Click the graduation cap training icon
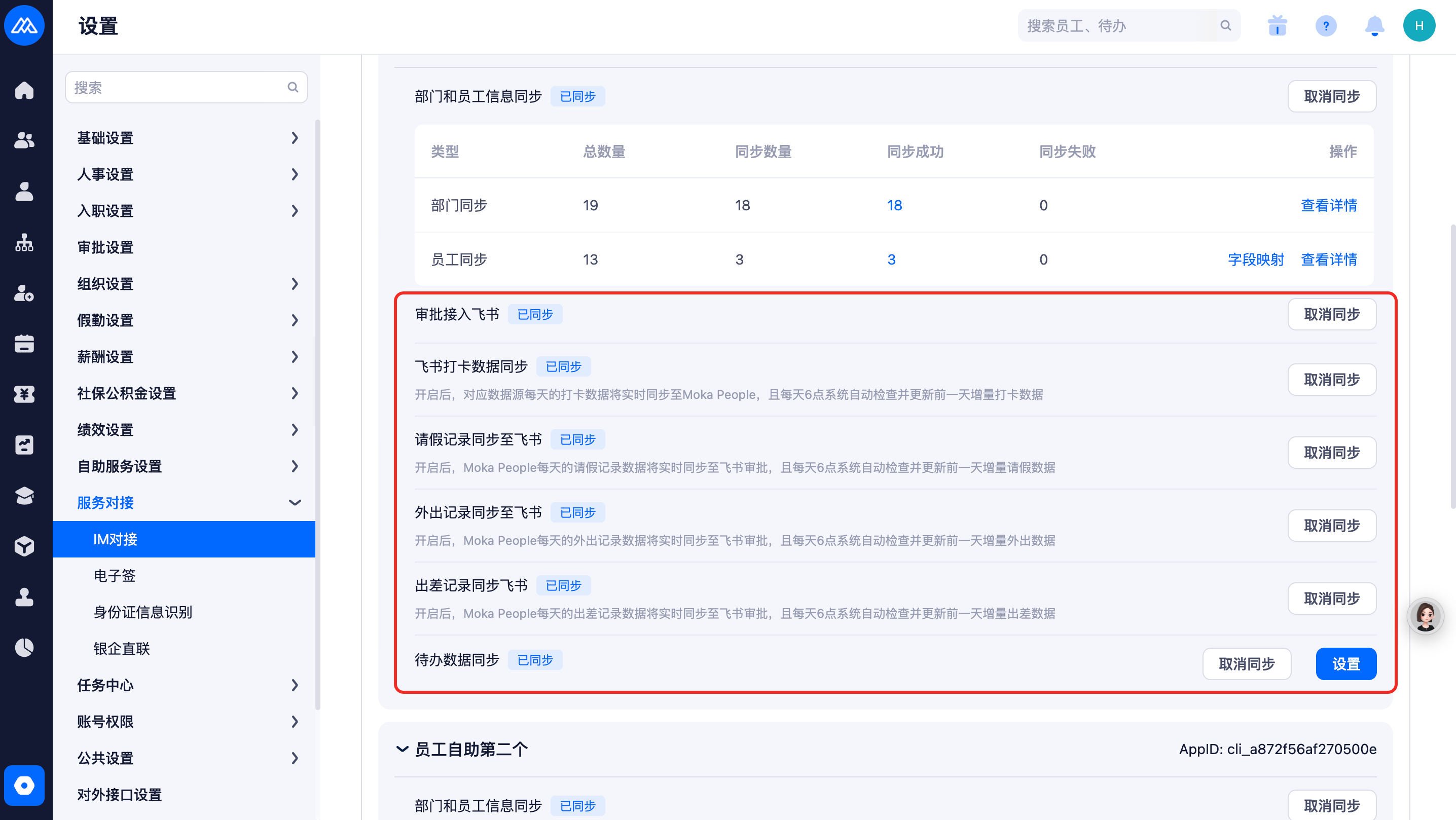 click(24, 496)
